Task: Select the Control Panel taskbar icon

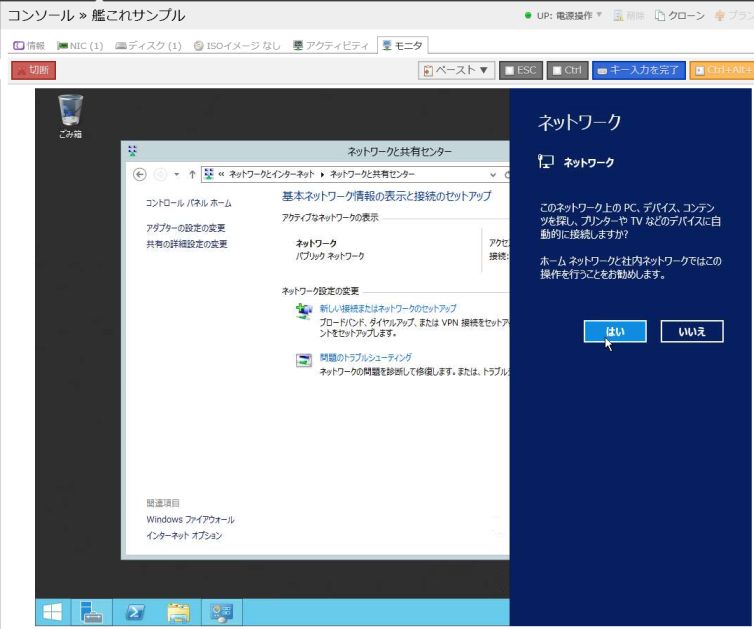Action: [221, 612]
